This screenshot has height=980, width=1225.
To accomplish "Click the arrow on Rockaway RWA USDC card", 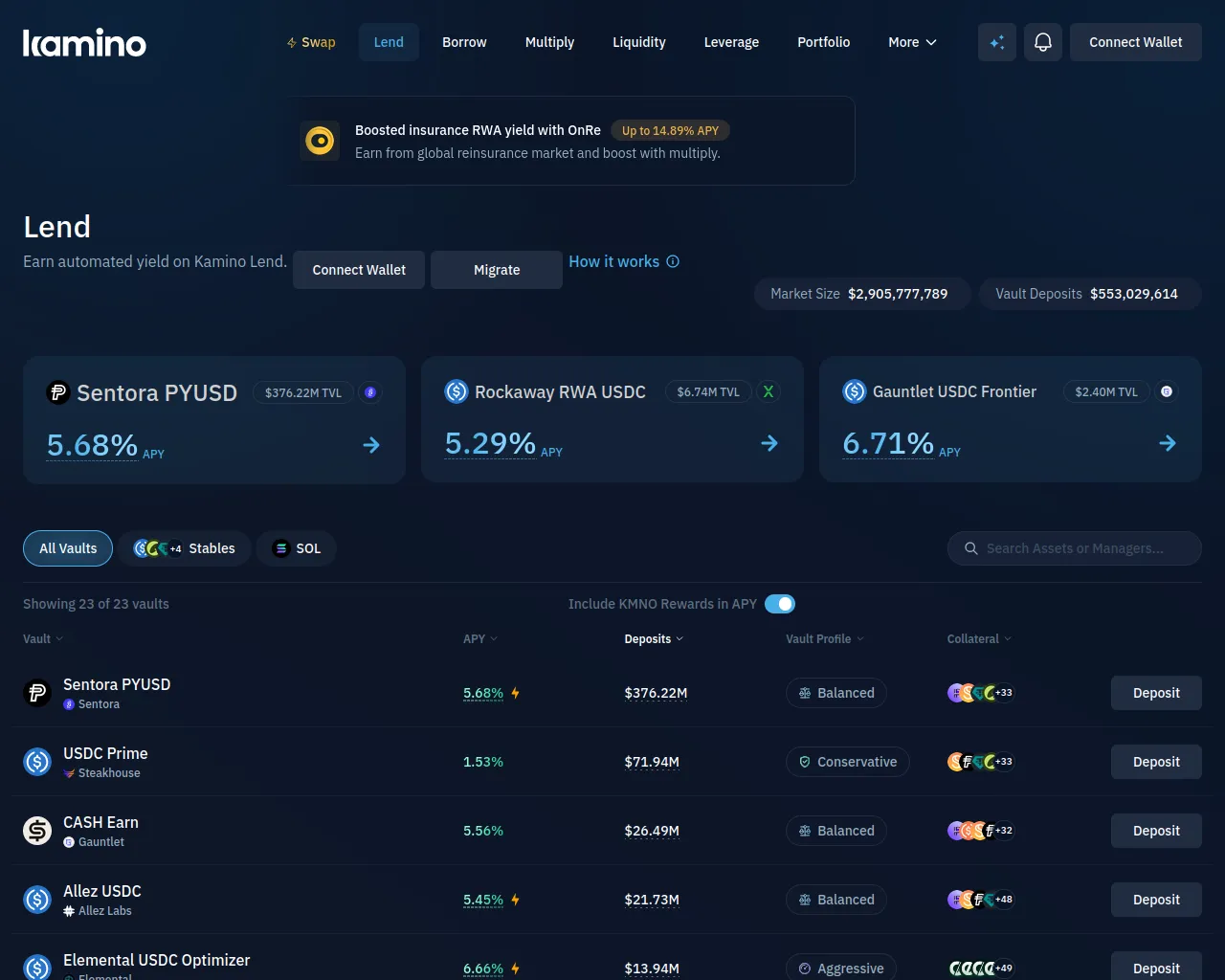I will [x=769, y=443].
